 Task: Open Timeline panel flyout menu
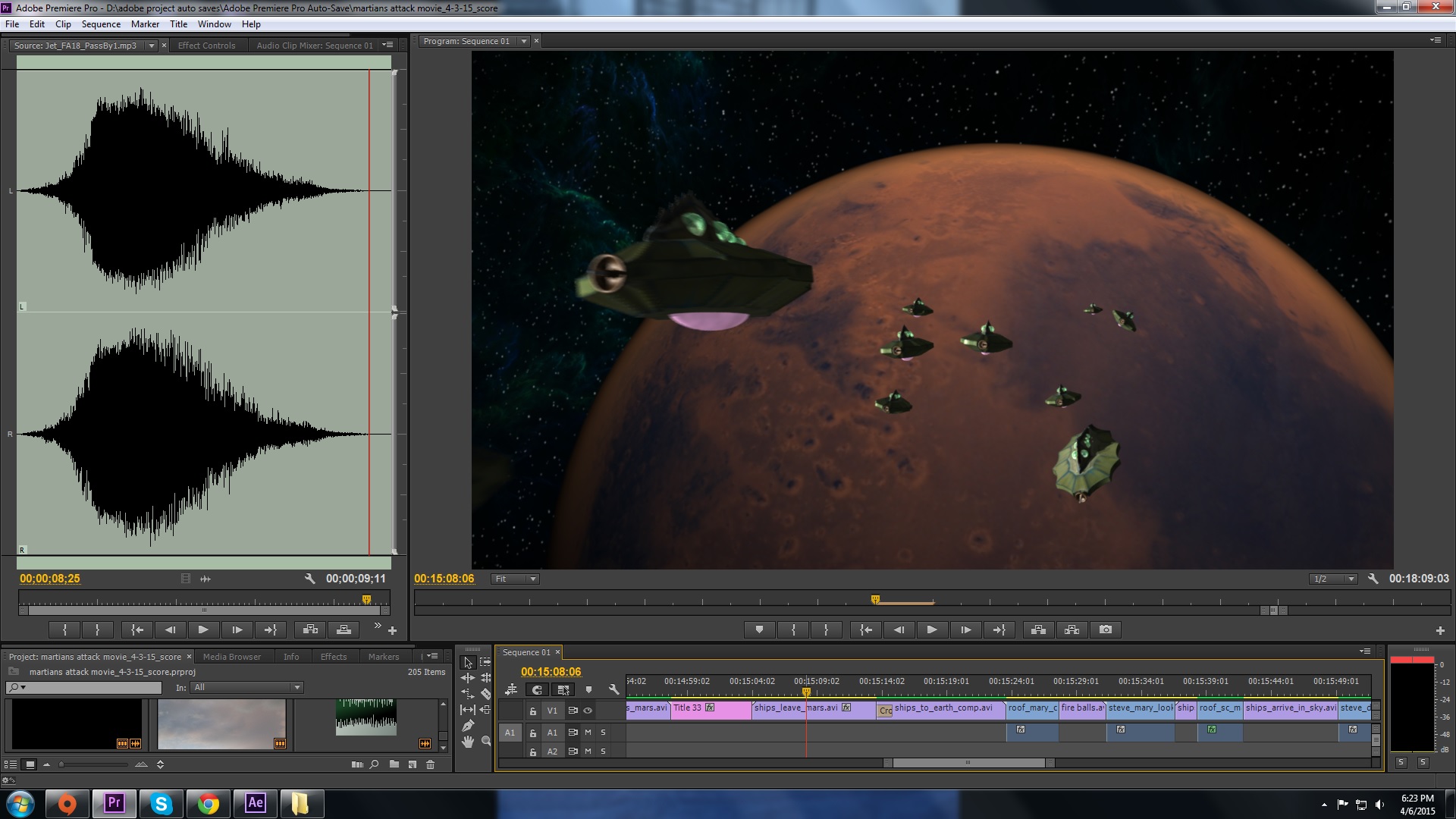(x=1364, y=651)
